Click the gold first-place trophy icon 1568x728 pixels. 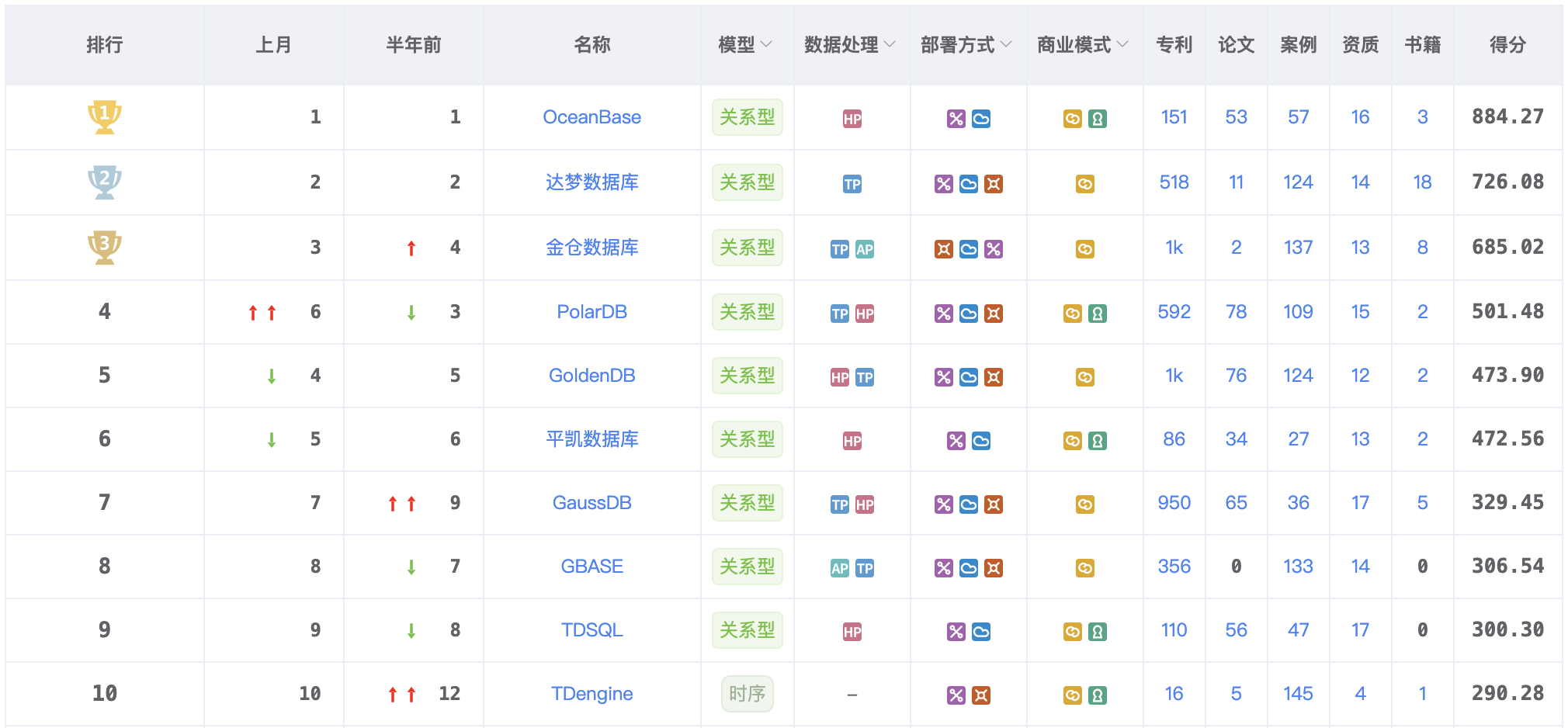(104, 117)
